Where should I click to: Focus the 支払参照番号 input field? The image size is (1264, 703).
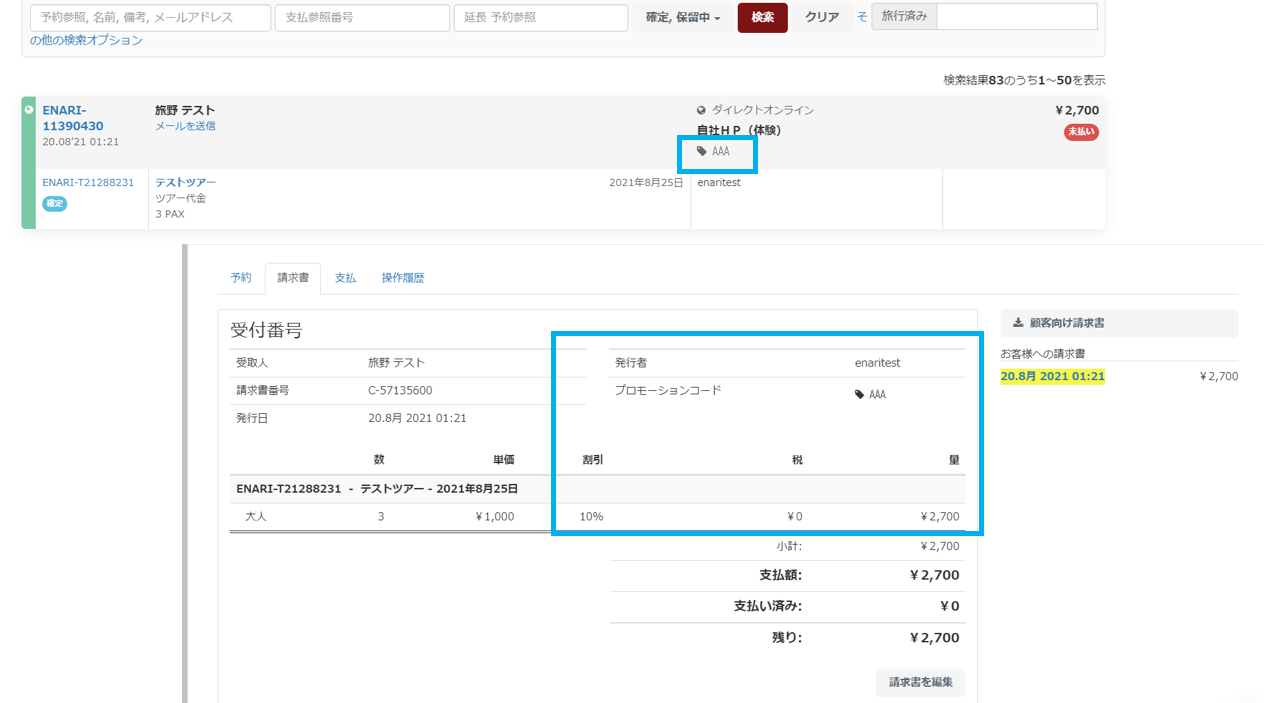(361, 17)
